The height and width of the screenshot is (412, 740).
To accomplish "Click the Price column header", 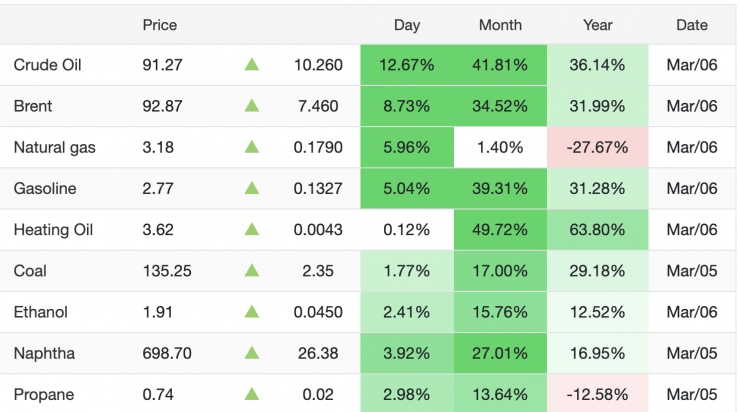I will click(x=160, y=25).
